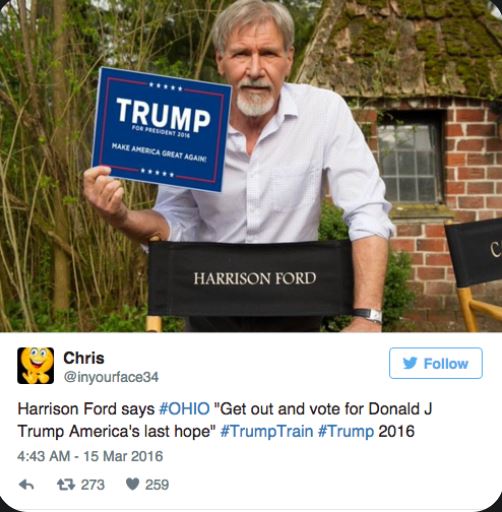Open the #Trump hashtag link
502x512 pixels.
346,431
